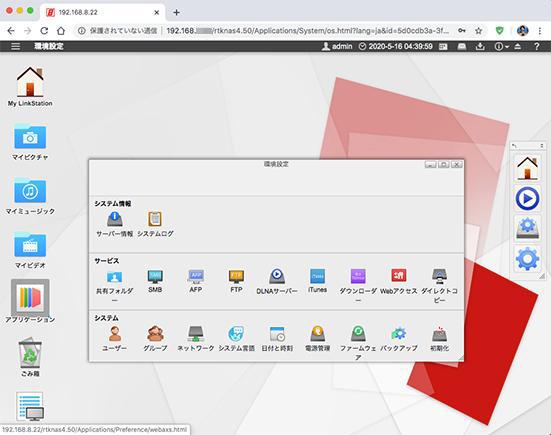Open バックアップ backup settings
Viewport: 551px width, 435px height.
[398, 339]
